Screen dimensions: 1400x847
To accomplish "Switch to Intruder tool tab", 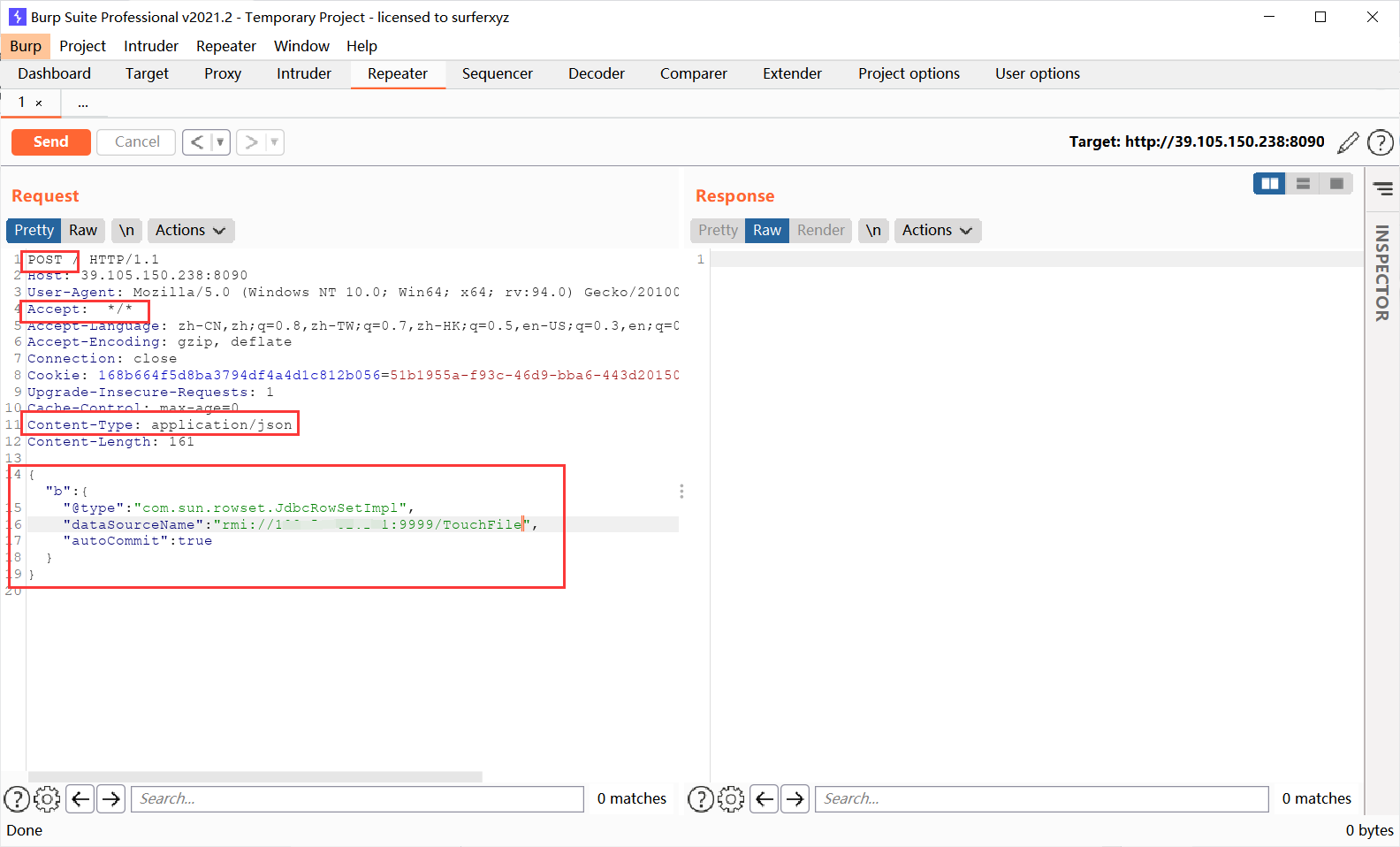I will coord(304,74).
